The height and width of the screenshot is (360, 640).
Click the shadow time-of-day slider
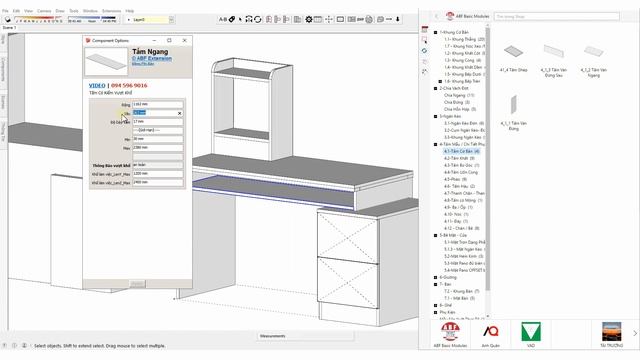[x=92, y=19]
